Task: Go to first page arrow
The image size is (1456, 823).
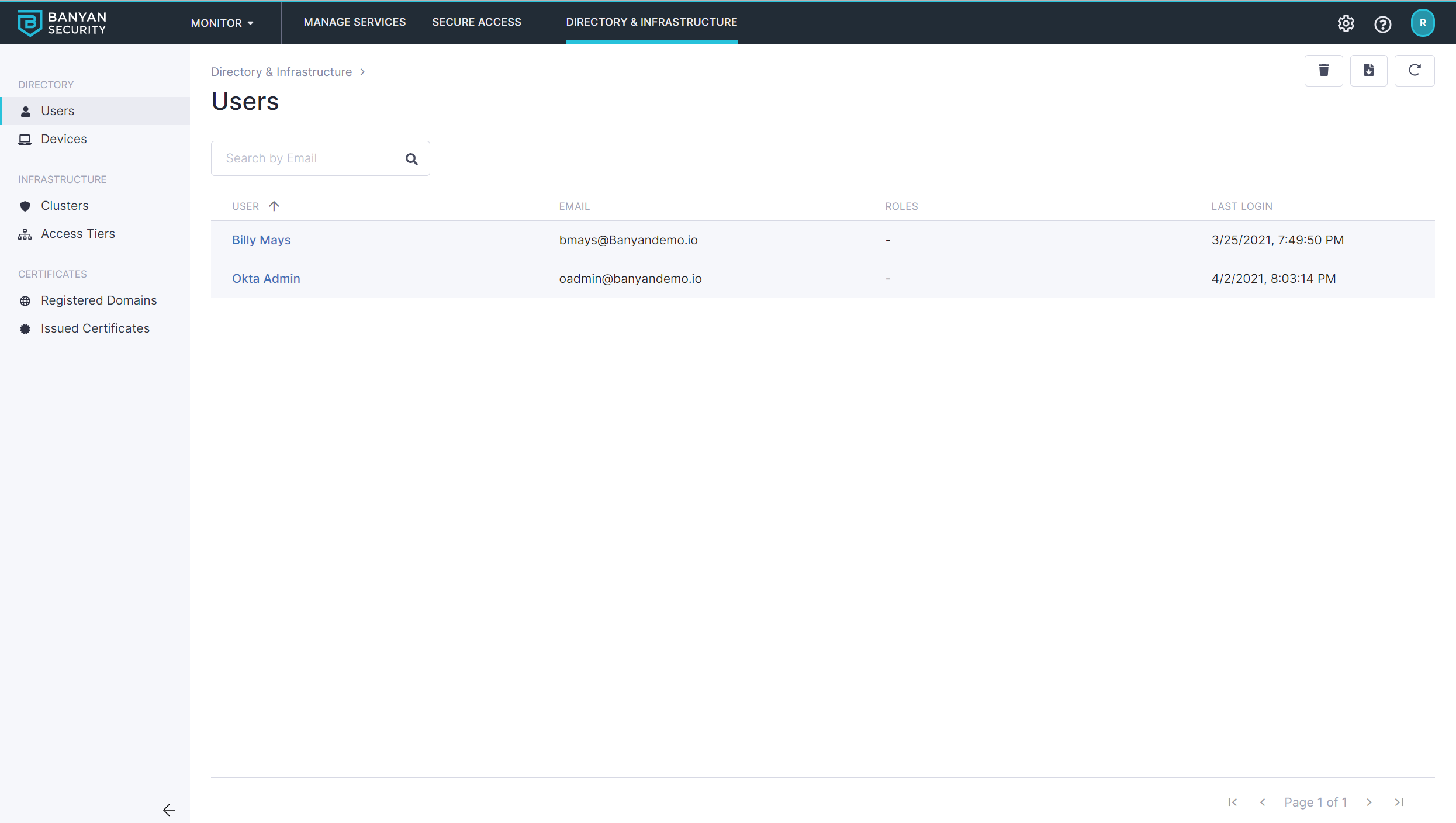Action: (x=1232, y=802)
